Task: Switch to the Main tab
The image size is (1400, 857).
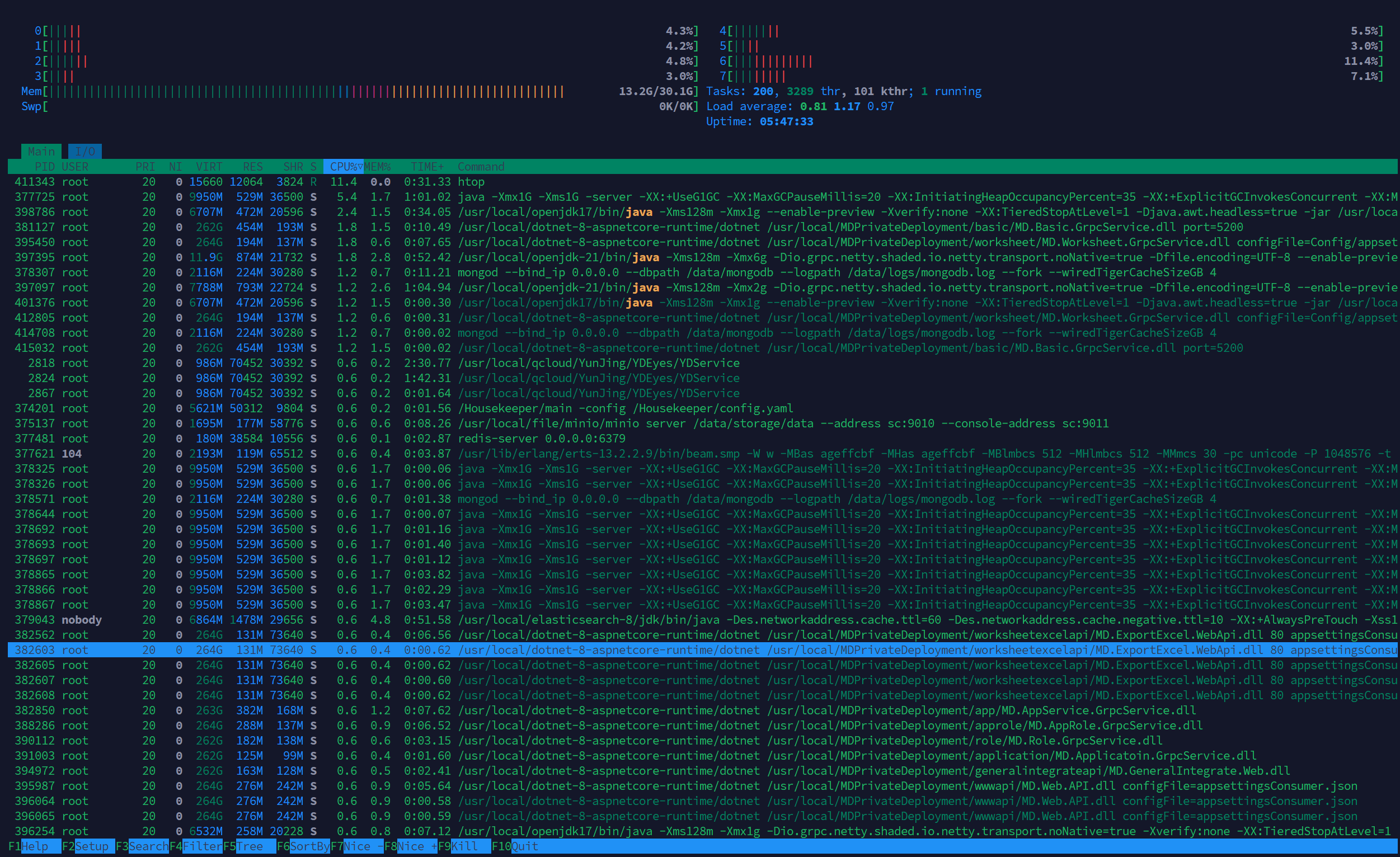Action: 41,152
